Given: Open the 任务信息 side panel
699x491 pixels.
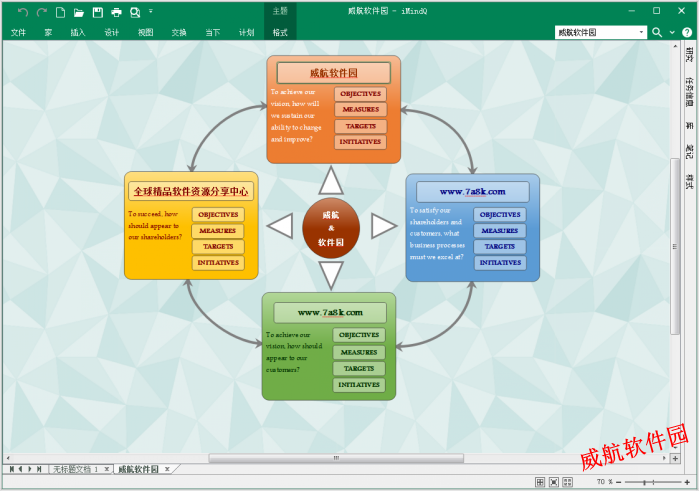Looking at the screenshot, I should (689, 92).
